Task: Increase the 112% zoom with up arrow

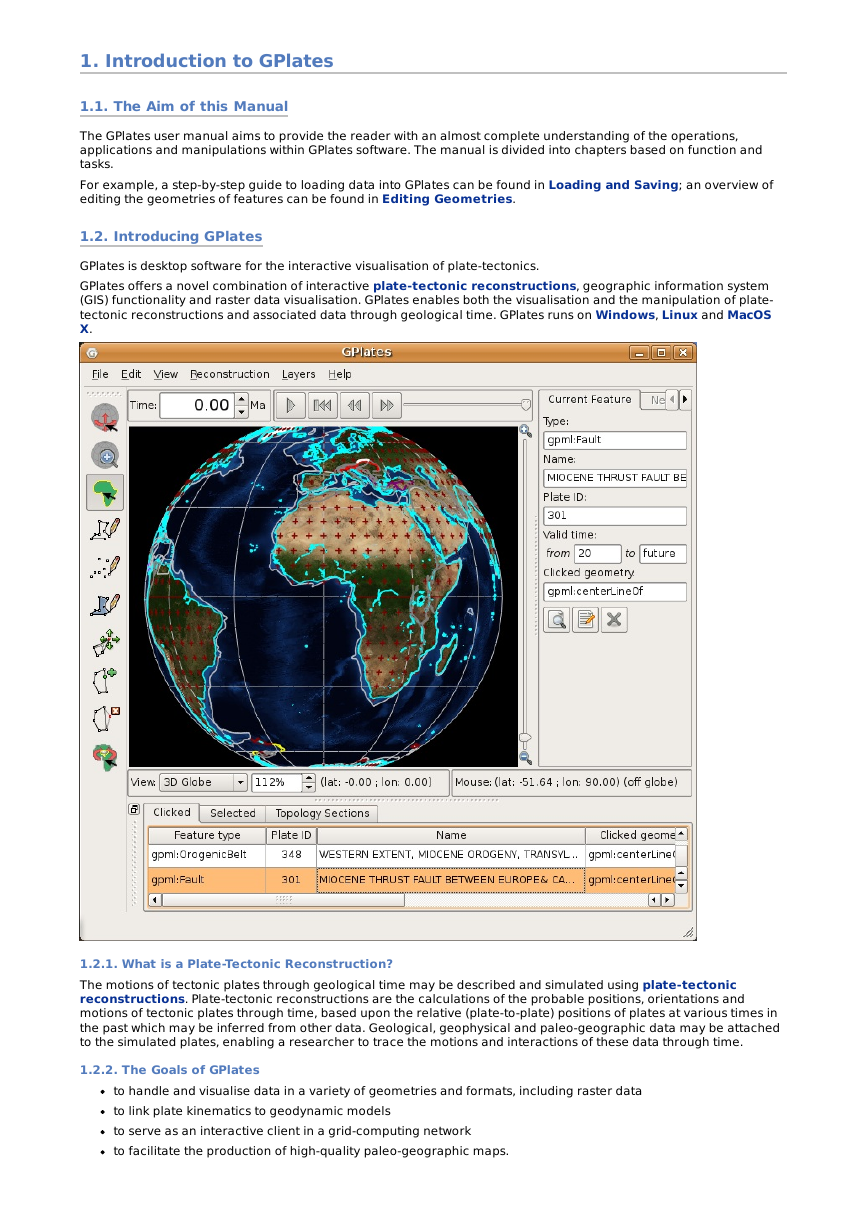Action: coord(308,778)
